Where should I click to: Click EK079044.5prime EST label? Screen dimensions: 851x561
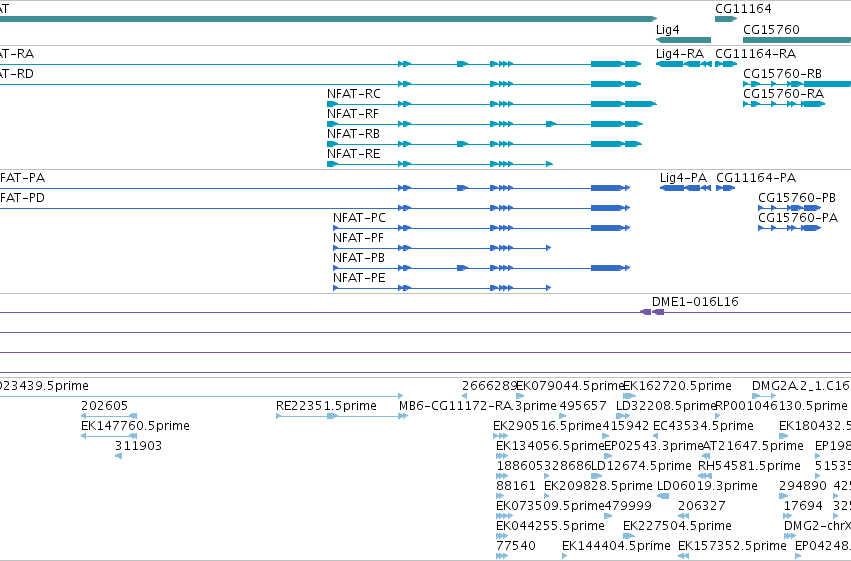pyautogui.click(x=569, y=386)
